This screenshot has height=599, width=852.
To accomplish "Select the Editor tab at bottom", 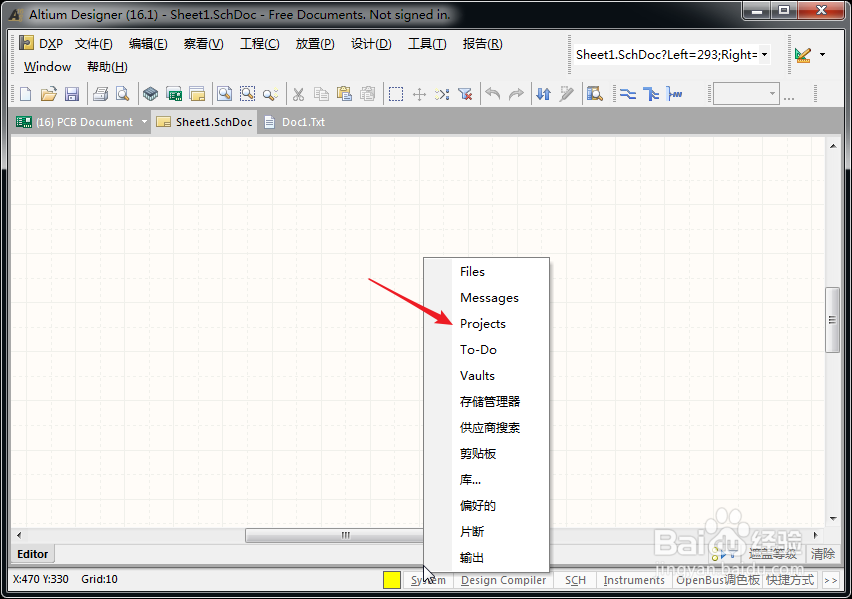I will coord(33,554).
